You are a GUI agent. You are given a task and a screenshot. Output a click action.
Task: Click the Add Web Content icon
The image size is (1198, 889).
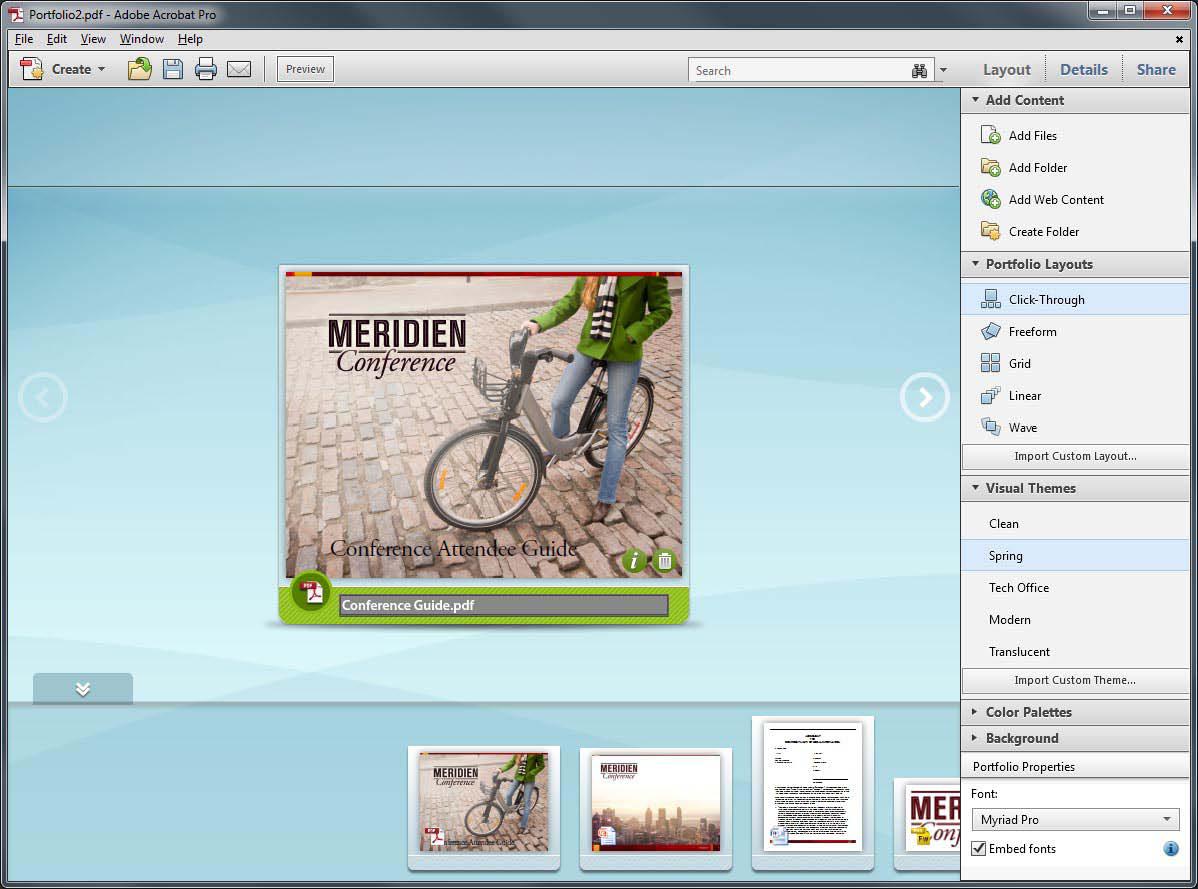pos(991,199)
